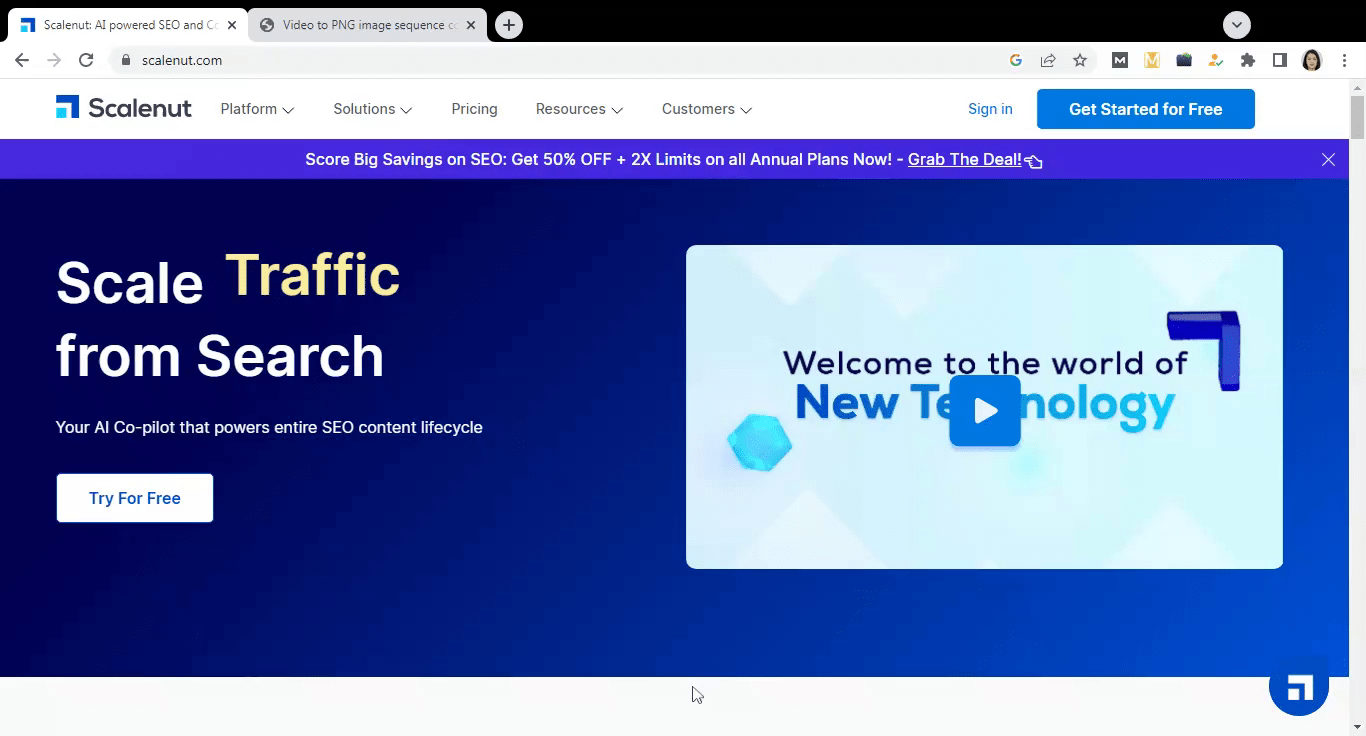Open new tab with plus button
Image resolution: width=1366 pixels, height=736 pixels.
click(509, 25)
